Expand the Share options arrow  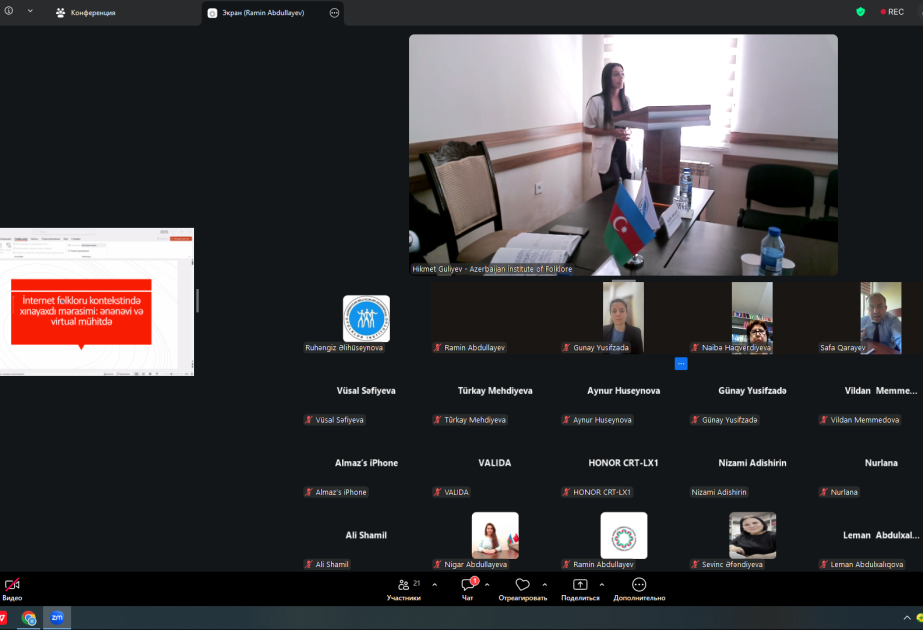(x=602, y=585)
